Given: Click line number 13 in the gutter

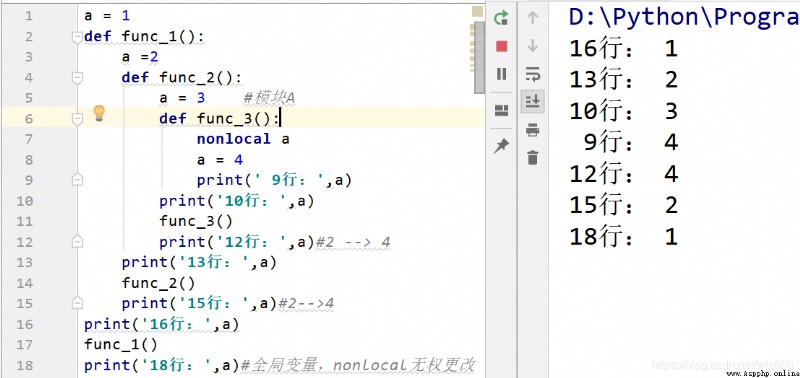Looking at the screenshot, I should click(x=24, y=262).
